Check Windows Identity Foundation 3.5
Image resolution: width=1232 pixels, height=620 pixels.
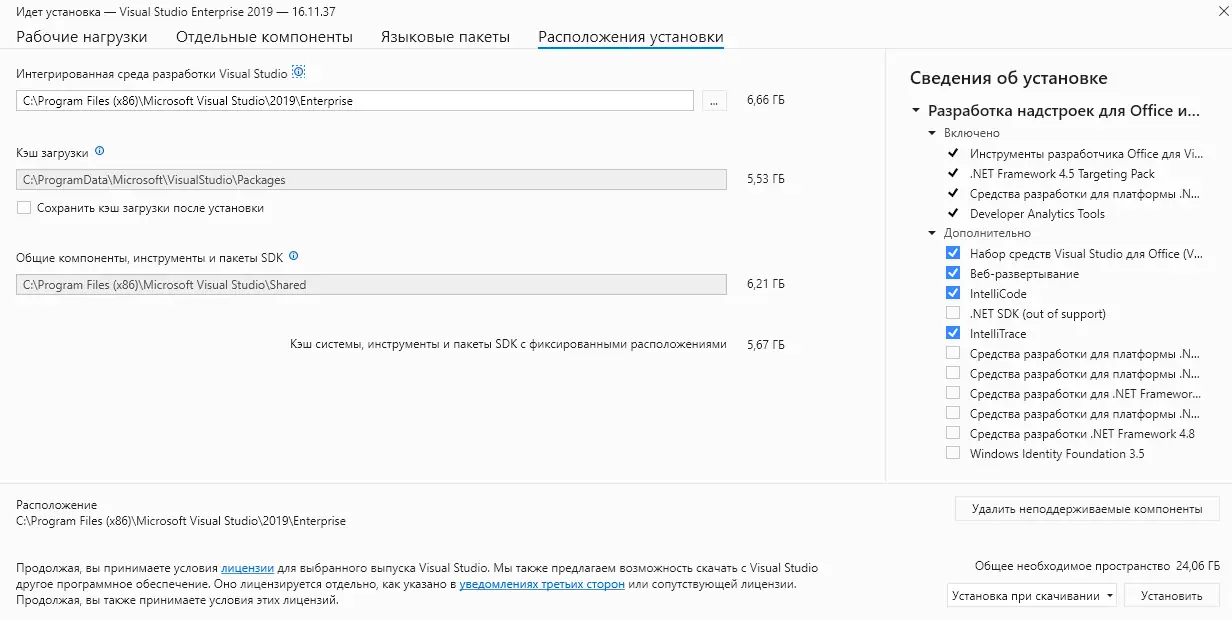(x=952, y=453)
